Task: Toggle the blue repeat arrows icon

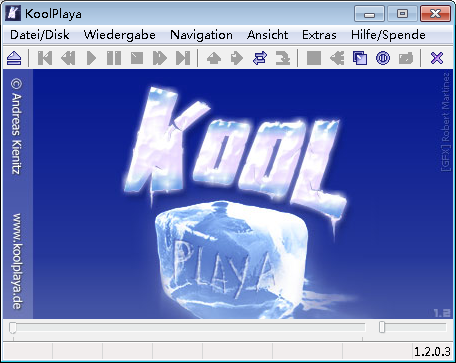Action: [260, 58]
